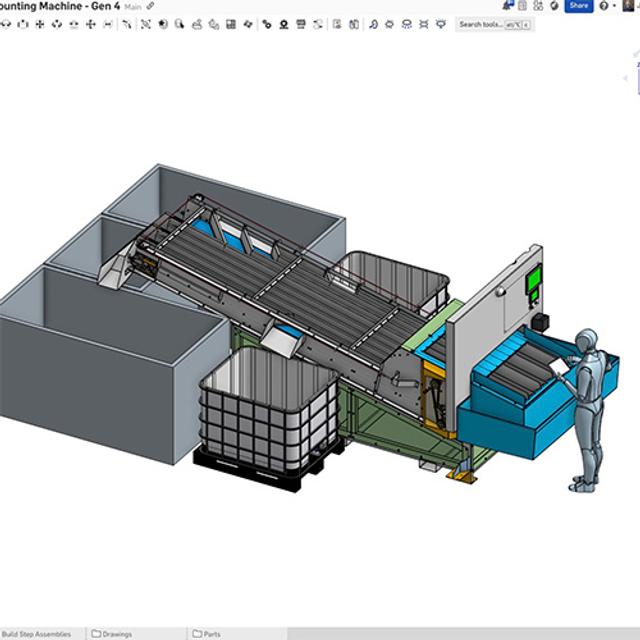Click the Counting Machine - Gen 4 title
The image size is (640, 640).
tap(58, 7)
